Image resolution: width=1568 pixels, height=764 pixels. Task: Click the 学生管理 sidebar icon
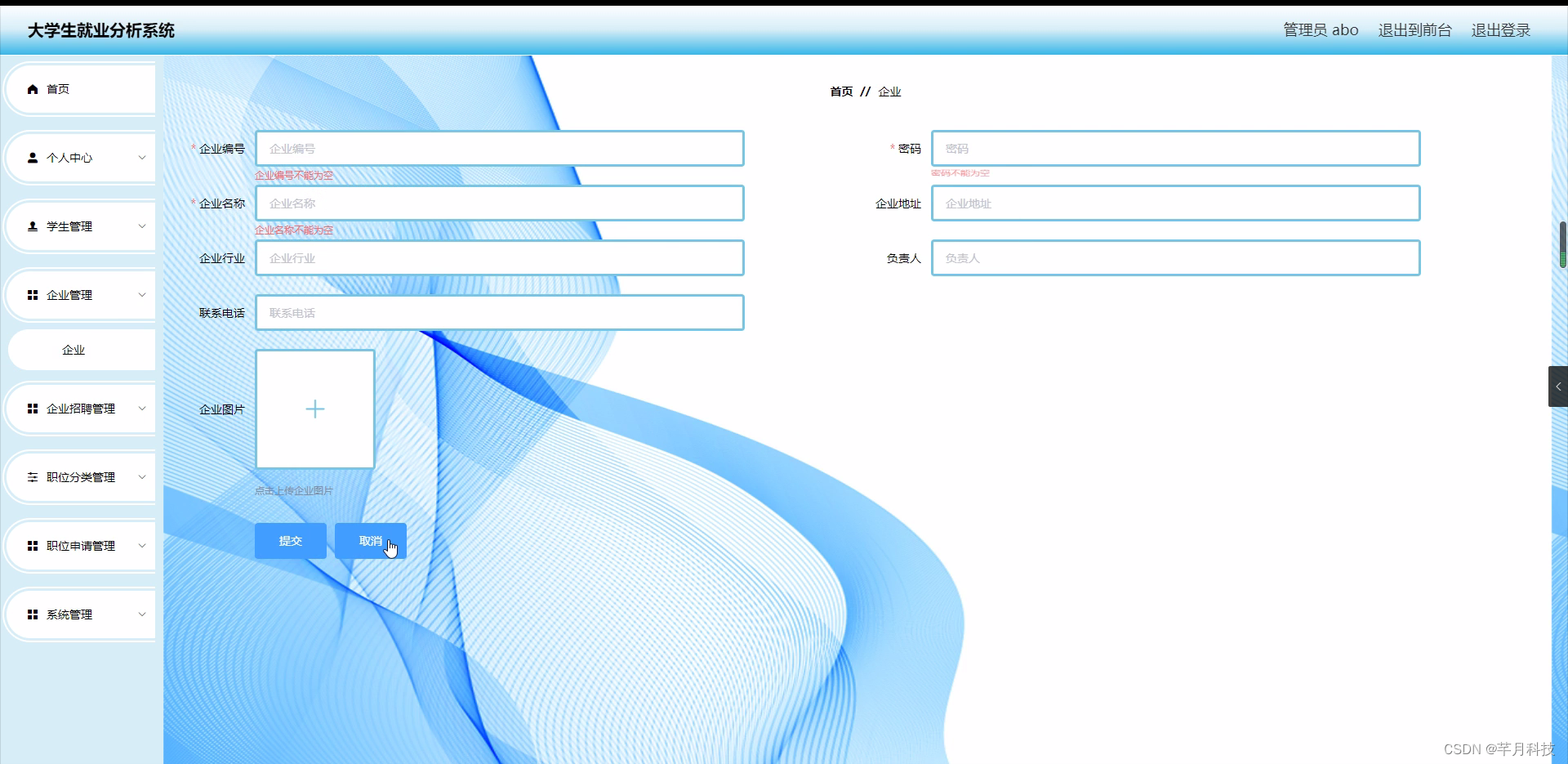33,226
